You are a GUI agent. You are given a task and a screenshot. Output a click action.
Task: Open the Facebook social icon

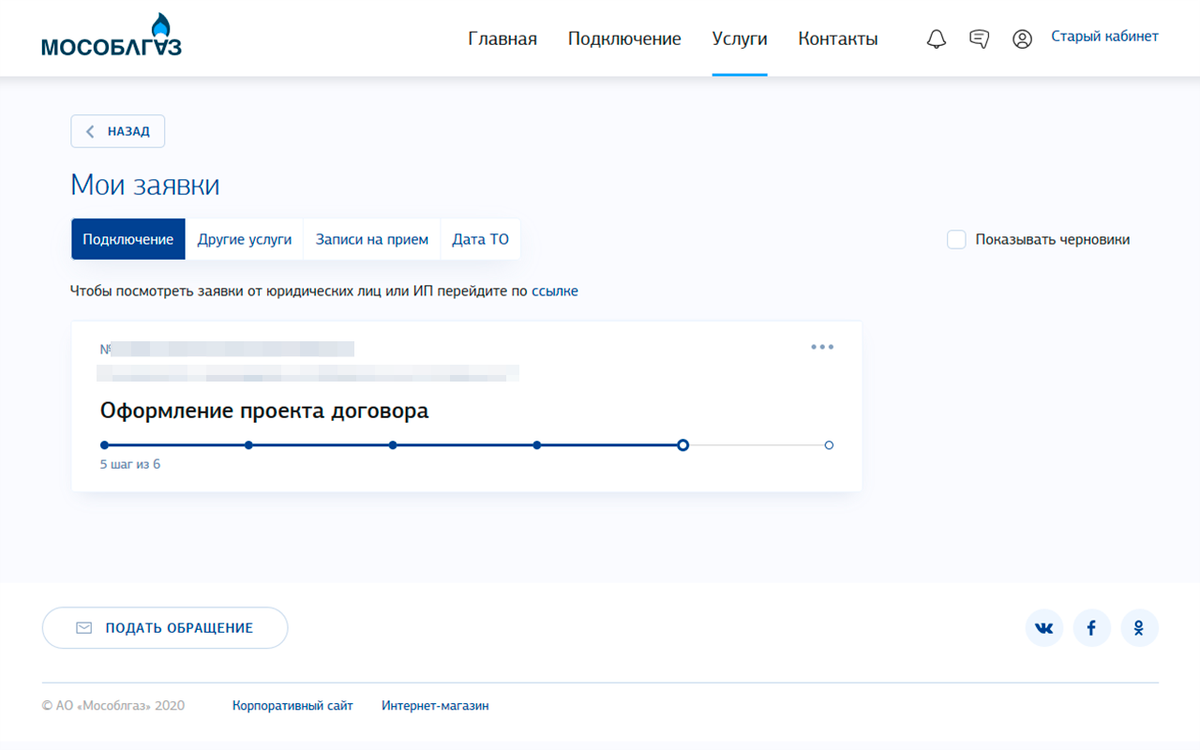[1092, 628]
